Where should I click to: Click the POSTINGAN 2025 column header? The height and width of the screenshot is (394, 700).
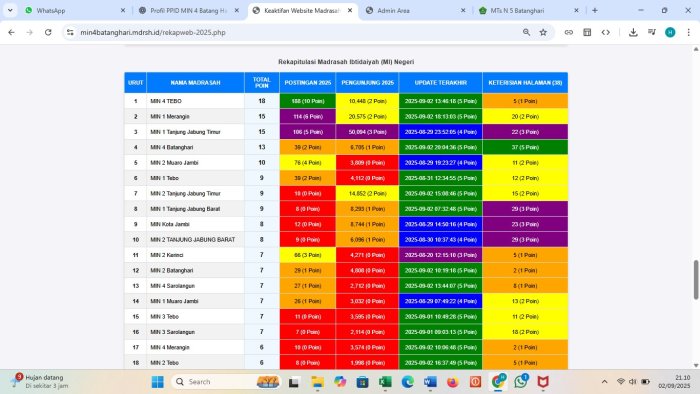click(308, 83)
